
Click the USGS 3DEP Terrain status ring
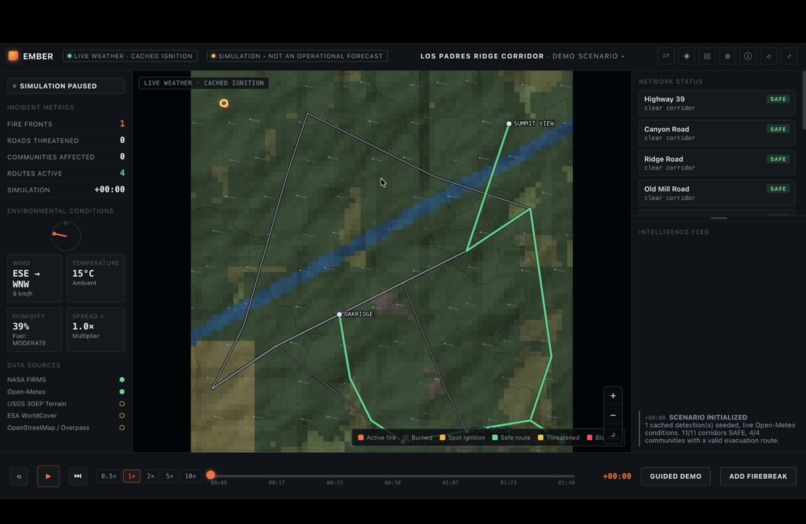tap(122, 404)
